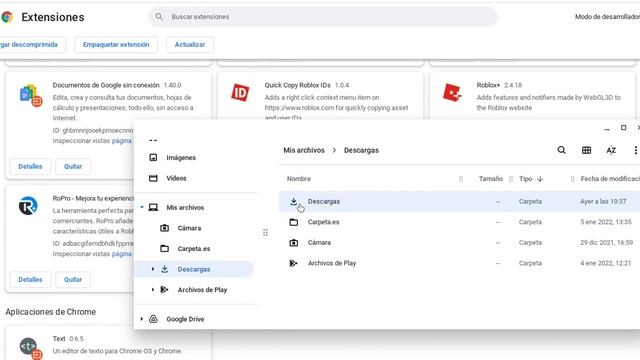The height and width of the screenshot is (360, 640).
Task: Select Cámara in the Files sidebar
Action: (x=189, y=228)
